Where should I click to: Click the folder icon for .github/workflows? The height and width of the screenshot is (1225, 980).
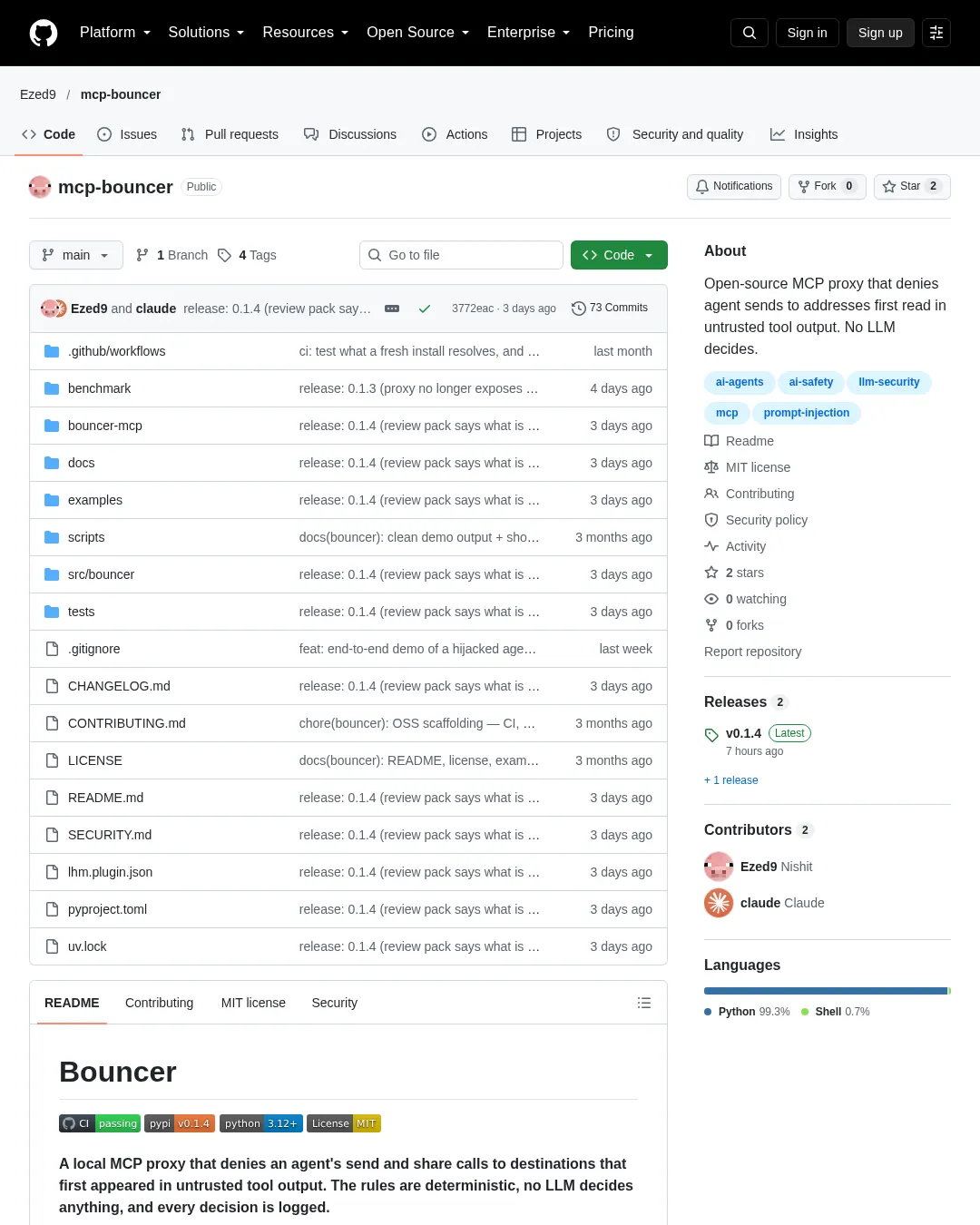(52, 351)
